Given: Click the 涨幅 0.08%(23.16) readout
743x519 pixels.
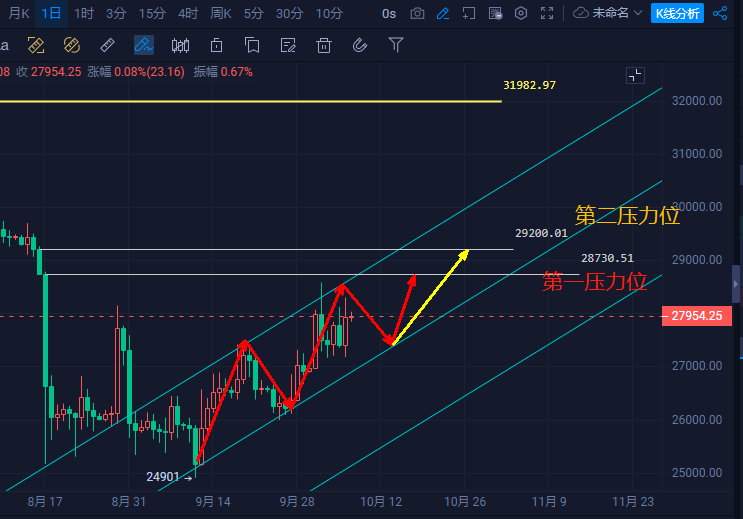Looking at the screenshot, I should coord(136,72).
